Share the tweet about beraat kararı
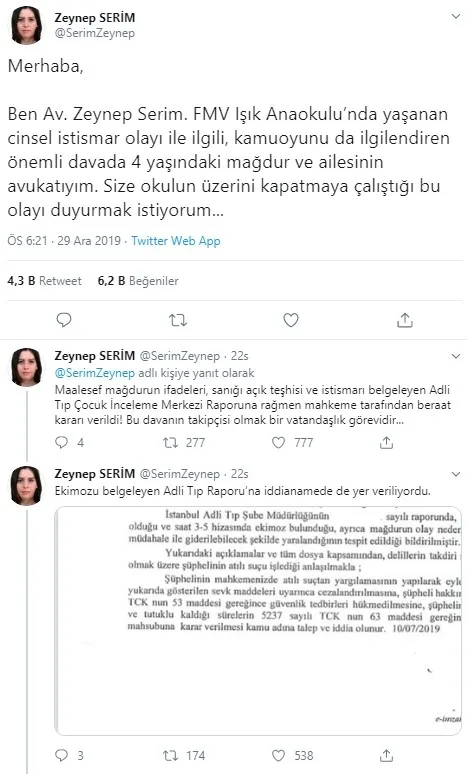This screenshot has height=774, width=468. [386, 442]
